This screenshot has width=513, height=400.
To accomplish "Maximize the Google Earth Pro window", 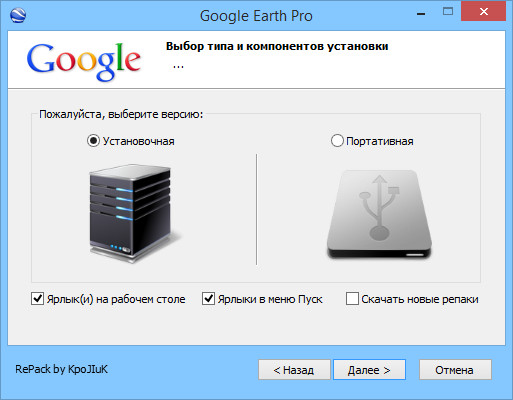I will [448, 12].
